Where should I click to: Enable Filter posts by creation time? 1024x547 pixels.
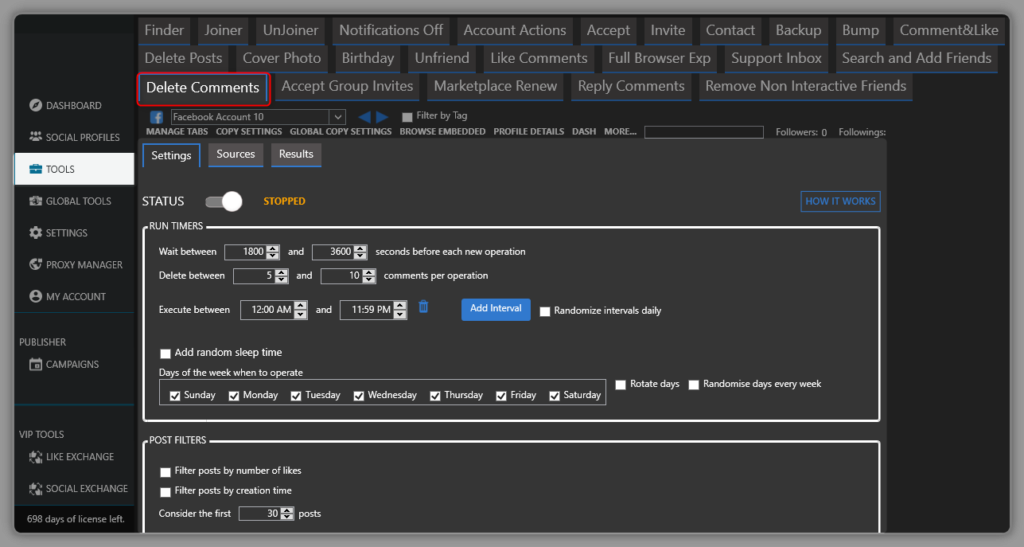[x=165, y=492]
